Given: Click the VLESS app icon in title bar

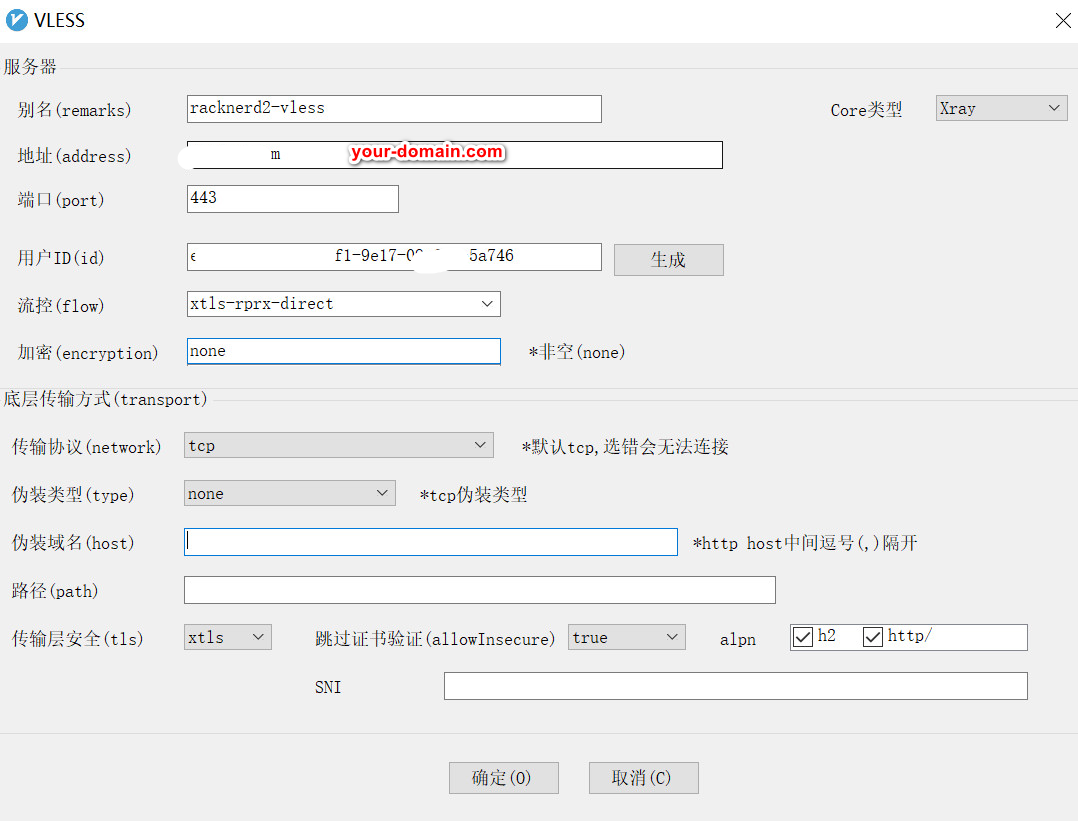Looking at the screenshot, I should 17,20.
